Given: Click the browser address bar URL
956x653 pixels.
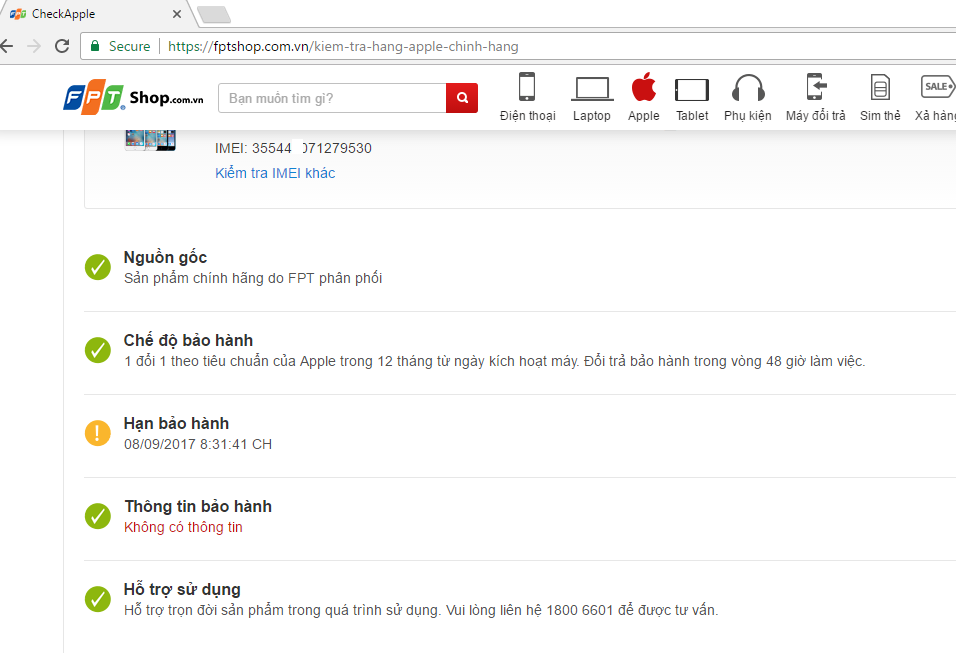Looking at the screenshot, I should point(343,46).
